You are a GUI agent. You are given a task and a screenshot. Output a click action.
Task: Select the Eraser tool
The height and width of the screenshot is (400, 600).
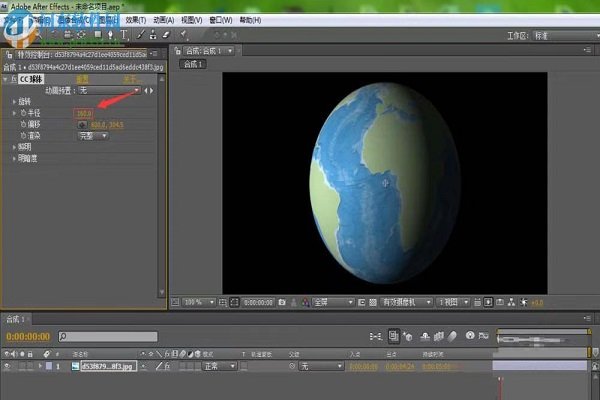(x=165, y=34)
